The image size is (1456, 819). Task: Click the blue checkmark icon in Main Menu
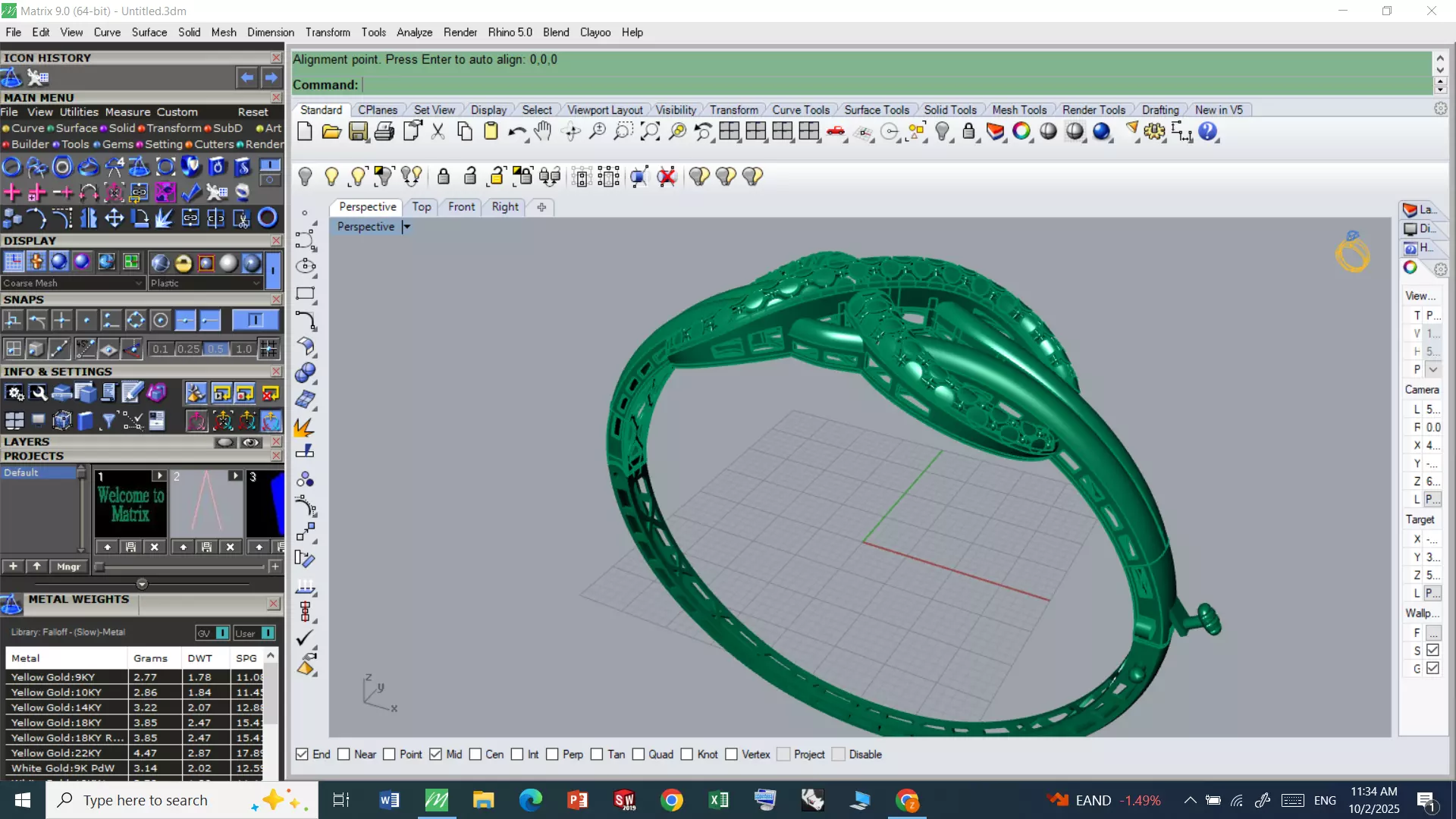click(191, 193)
